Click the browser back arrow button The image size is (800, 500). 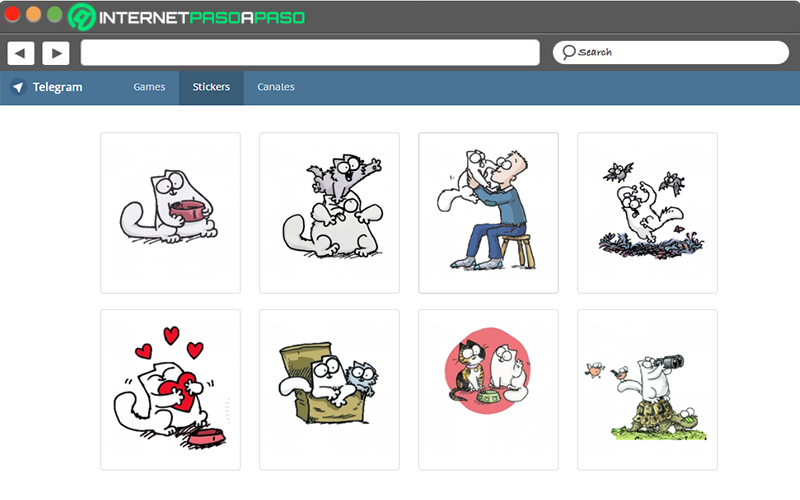[20, 53]
